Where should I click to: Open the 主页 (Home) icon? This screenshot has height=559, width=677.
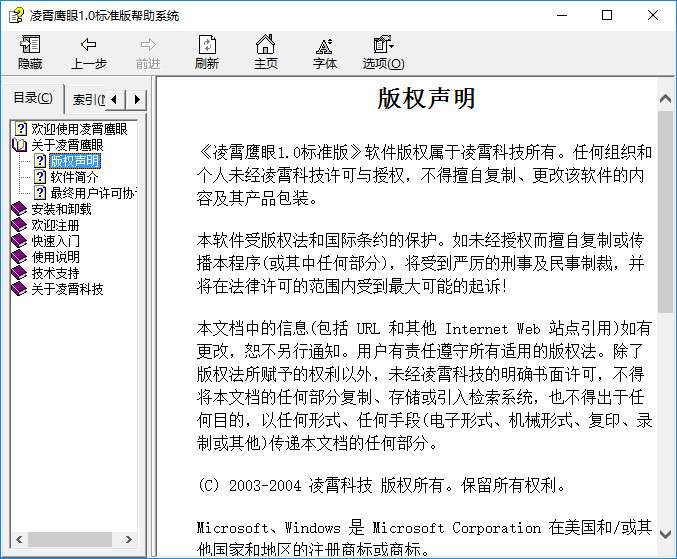coord(265,44)
